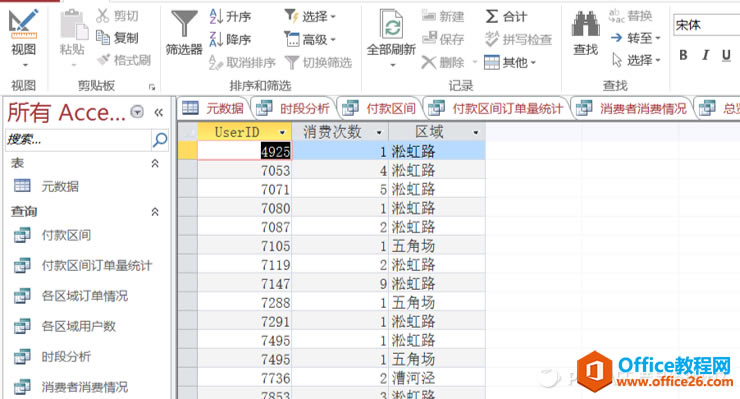The width and height of the screenshot is (740, 399).
Task: Switch to 时段分析 document tab
Action: point(293,109)
